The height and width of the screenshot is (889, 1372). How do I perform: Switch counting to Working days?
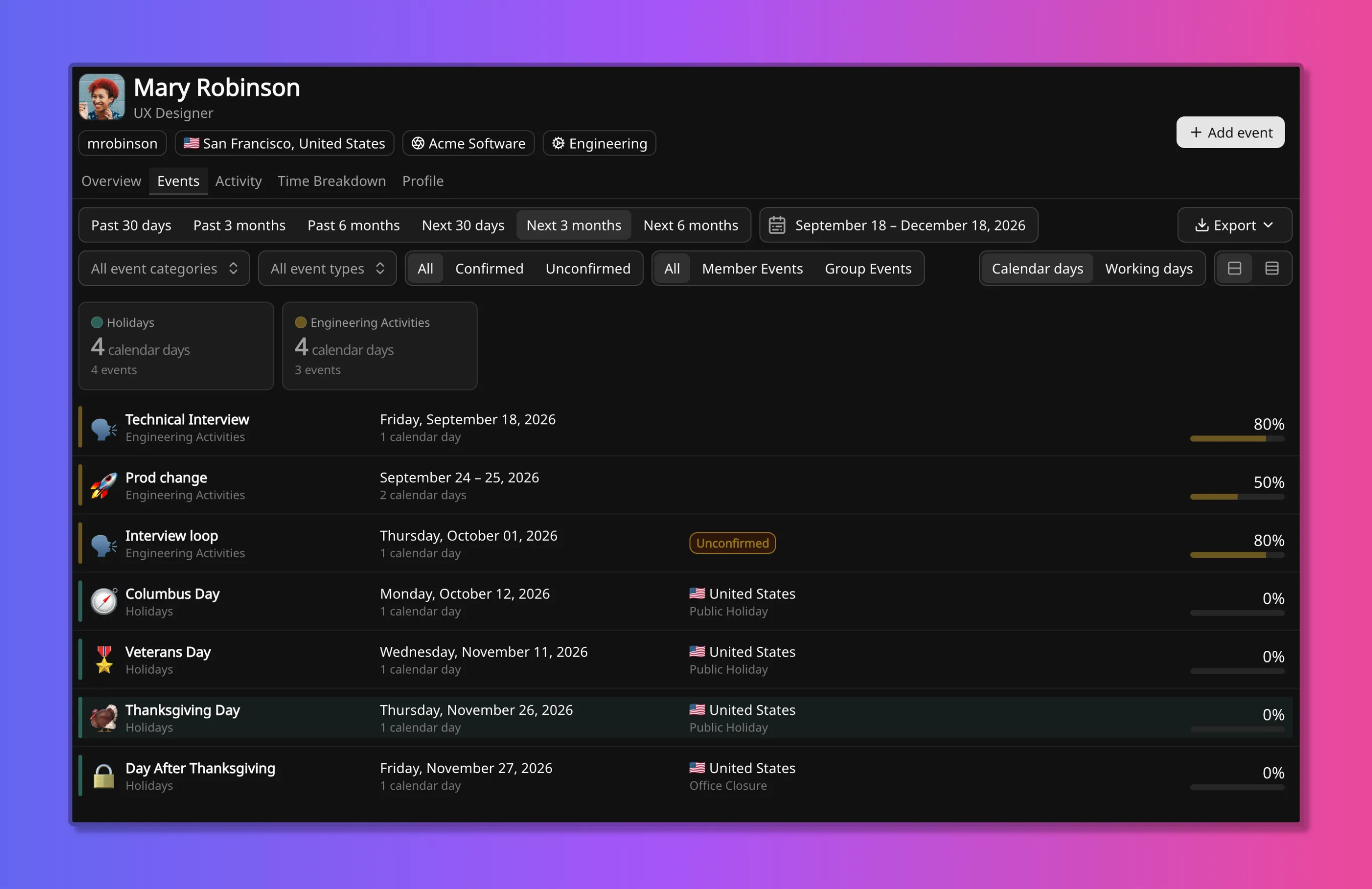pyautogui.click(x=1149, y=269)
